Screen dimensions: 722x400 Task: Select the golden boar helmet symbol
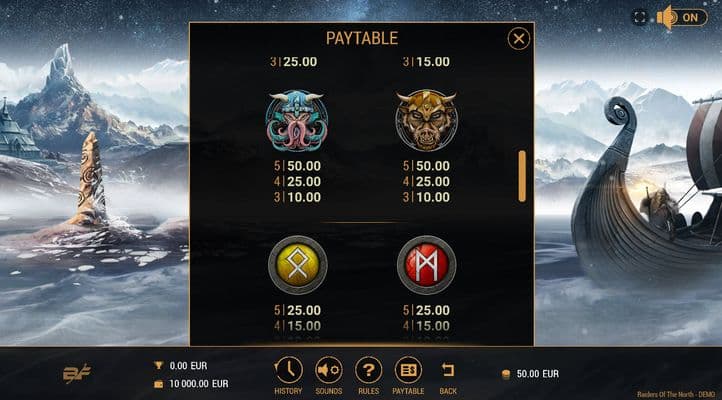(426, 120)
